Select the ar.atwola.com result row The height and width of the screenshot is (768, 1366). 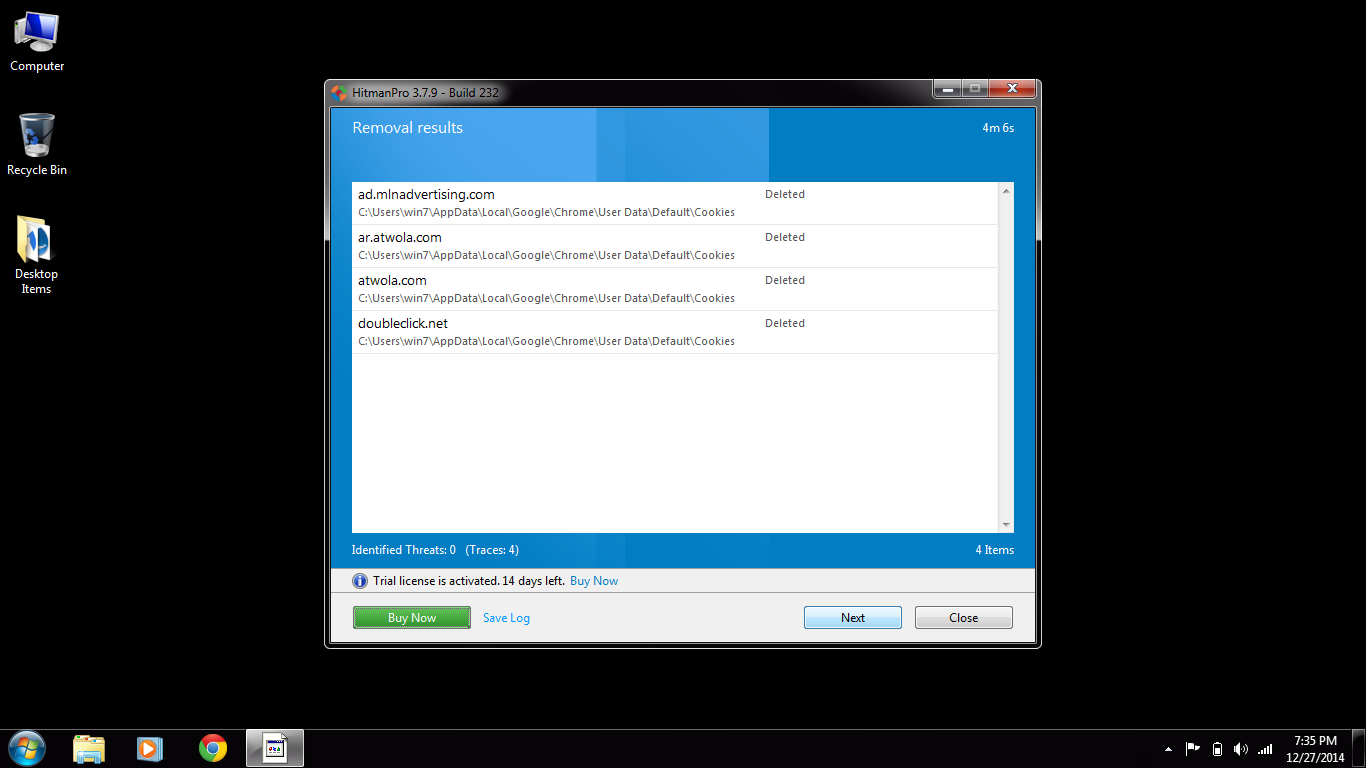pyautogui.click(x=675, y=246)
